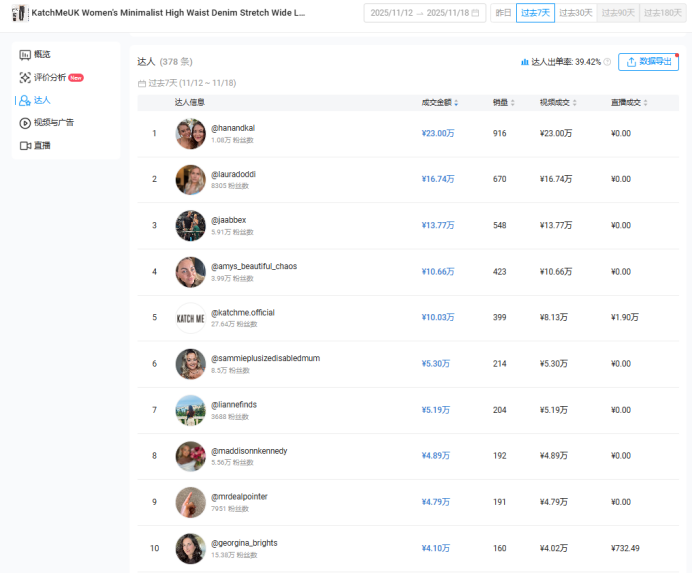Viewport: 692px width, 573px height.
Task: Open 评价分析 review analysis section
Action: point(50,77)
